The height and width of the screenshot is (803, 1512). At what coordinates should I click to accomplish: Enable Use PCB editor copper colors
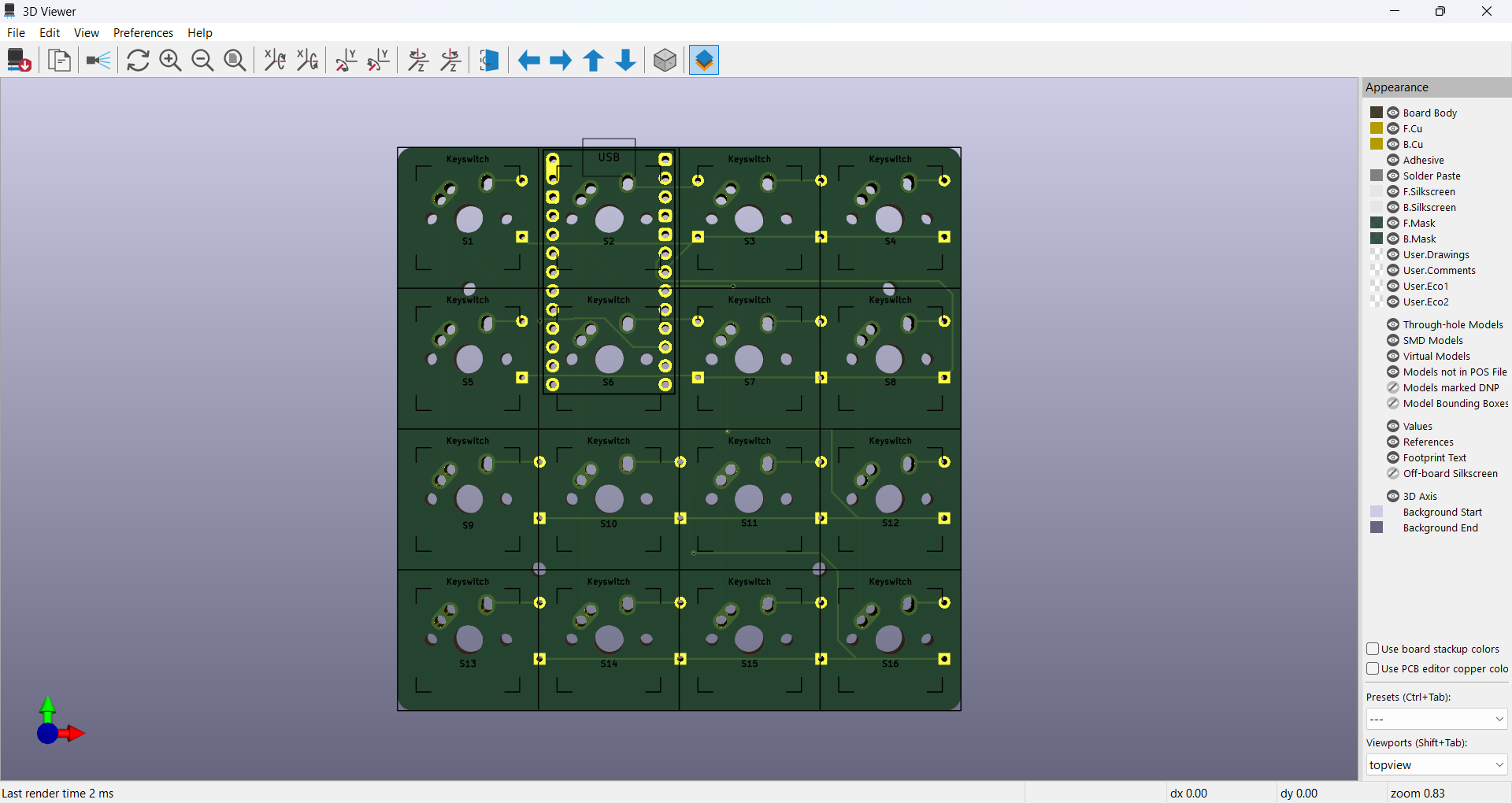click(1373, 668)
